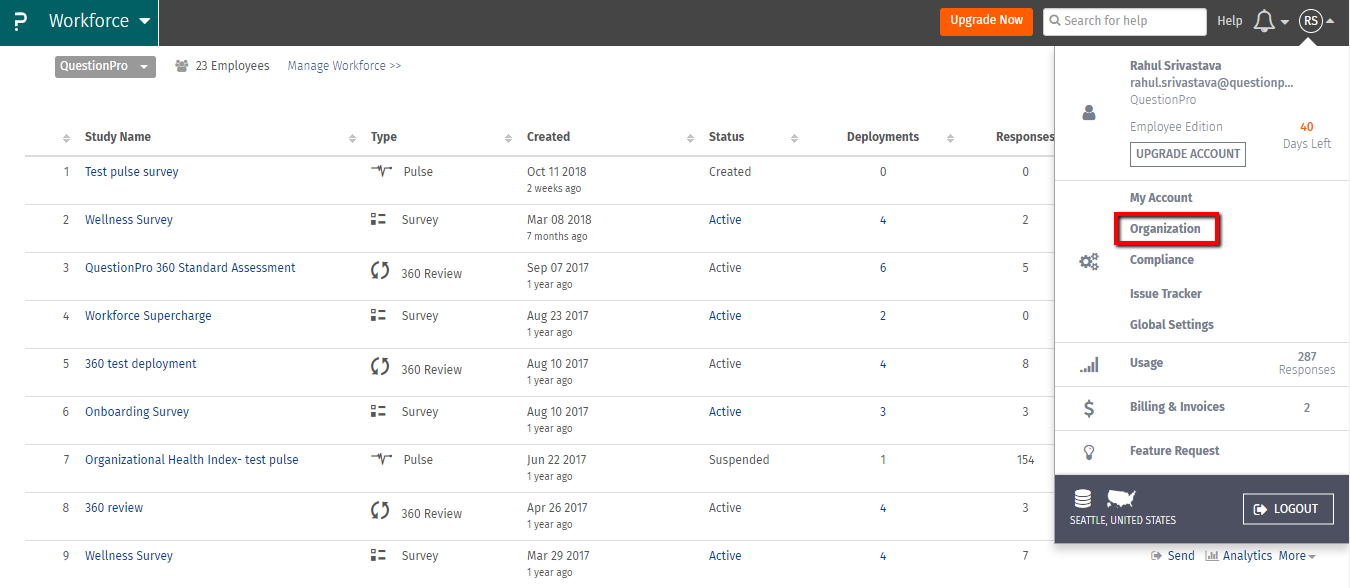The height and width of the screenshot is (588, 1350).
Task: Click the notification bell icon
Action: (1264, 21)
